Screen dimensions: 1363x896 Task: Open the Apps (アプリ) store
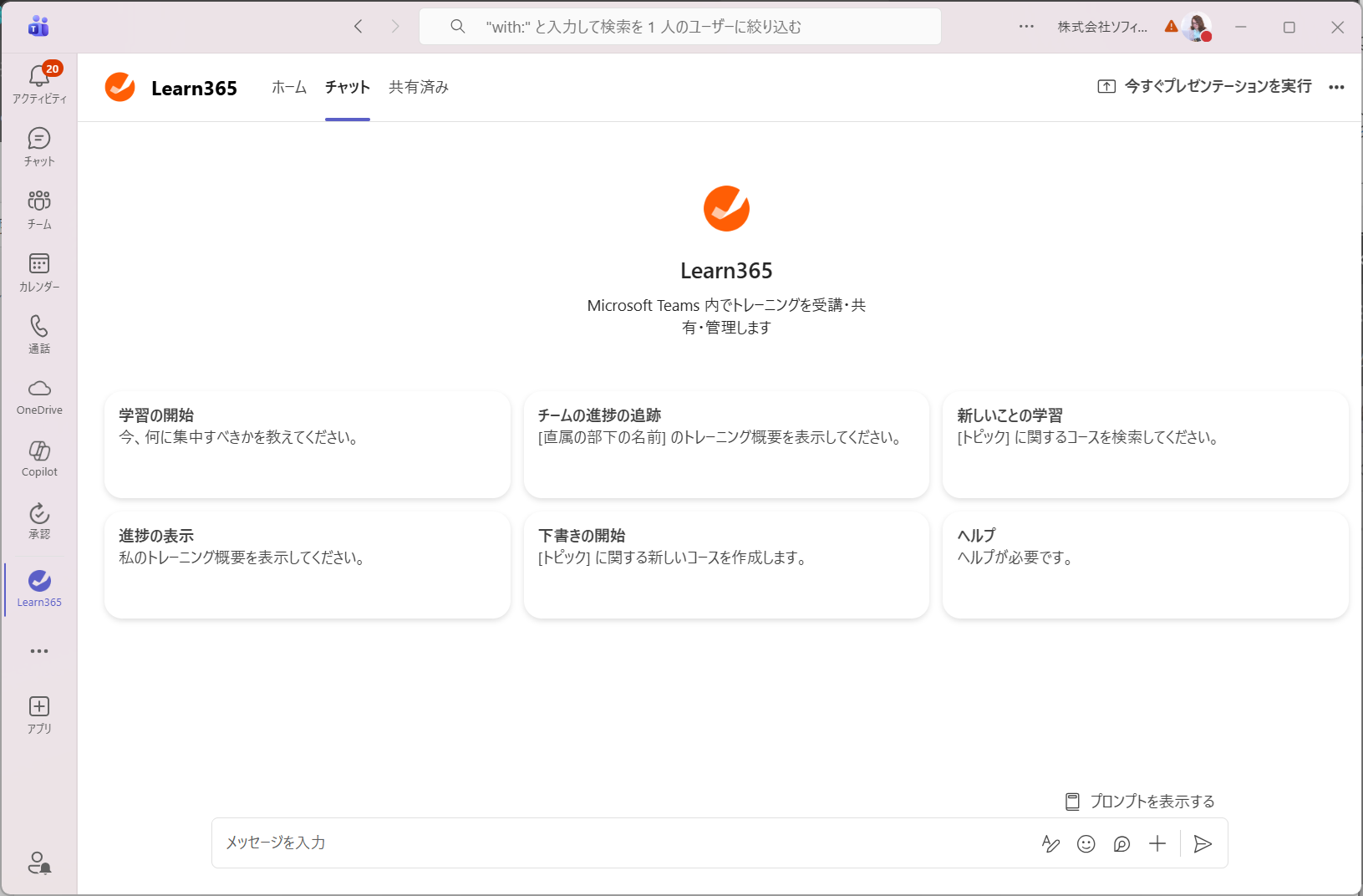[39, 715]
